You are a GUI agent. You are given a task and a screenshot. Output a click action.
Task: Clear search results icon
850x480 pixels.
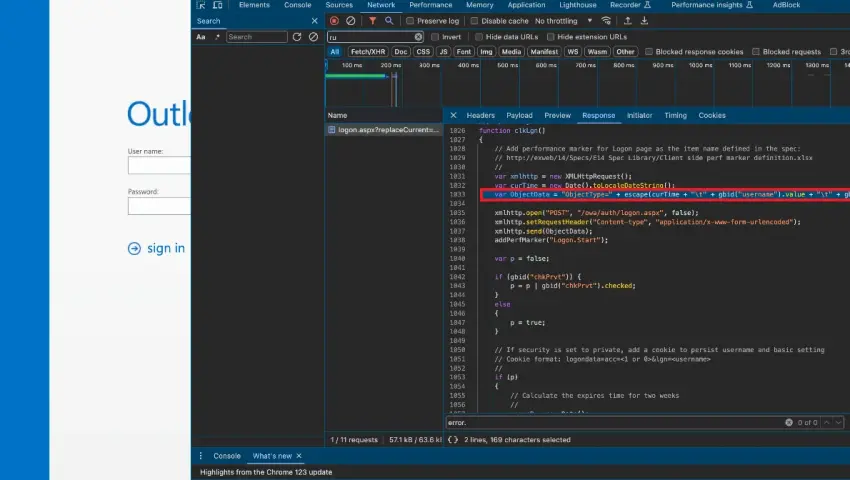pyautogui.click(x=313, y=37)
